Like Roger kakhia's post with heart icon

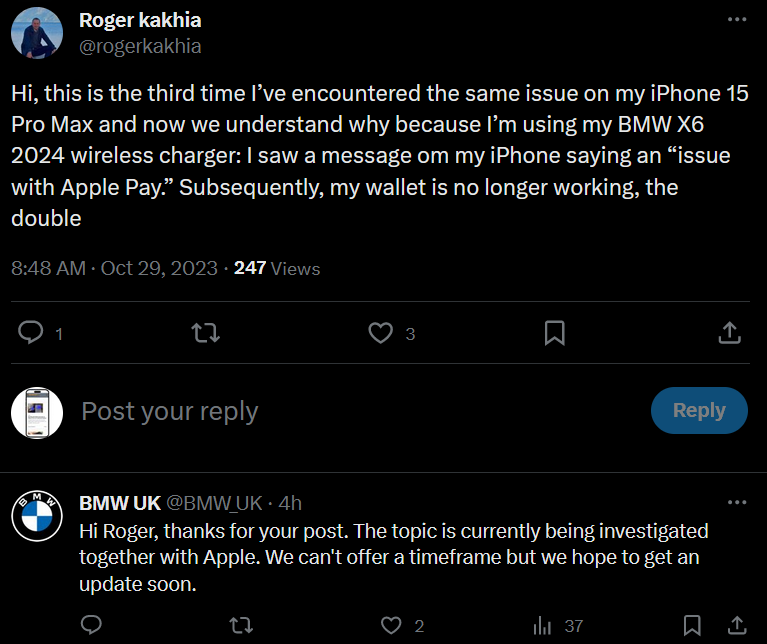pos(380,332)
